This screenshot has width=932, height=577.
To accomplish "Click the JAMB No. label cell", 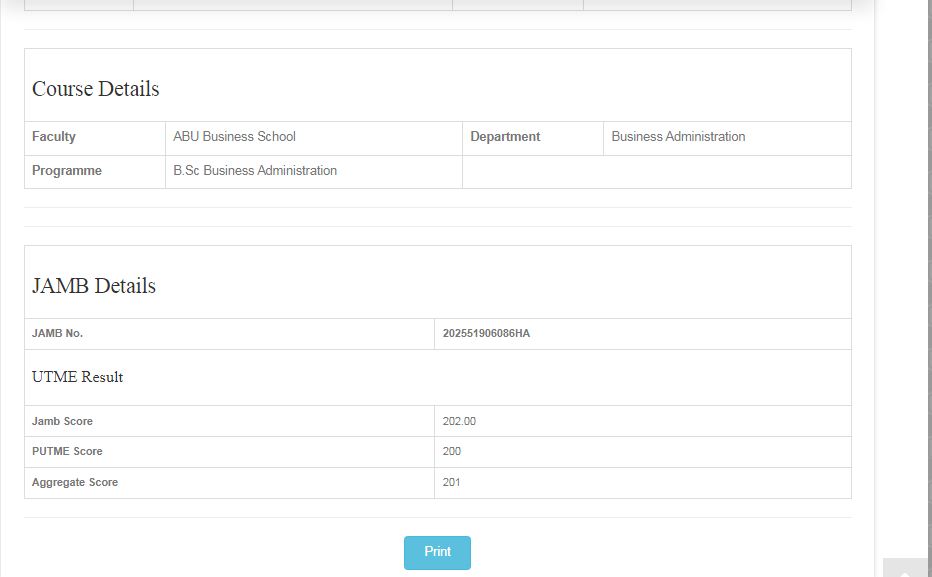I will click(x=57, y=333).
